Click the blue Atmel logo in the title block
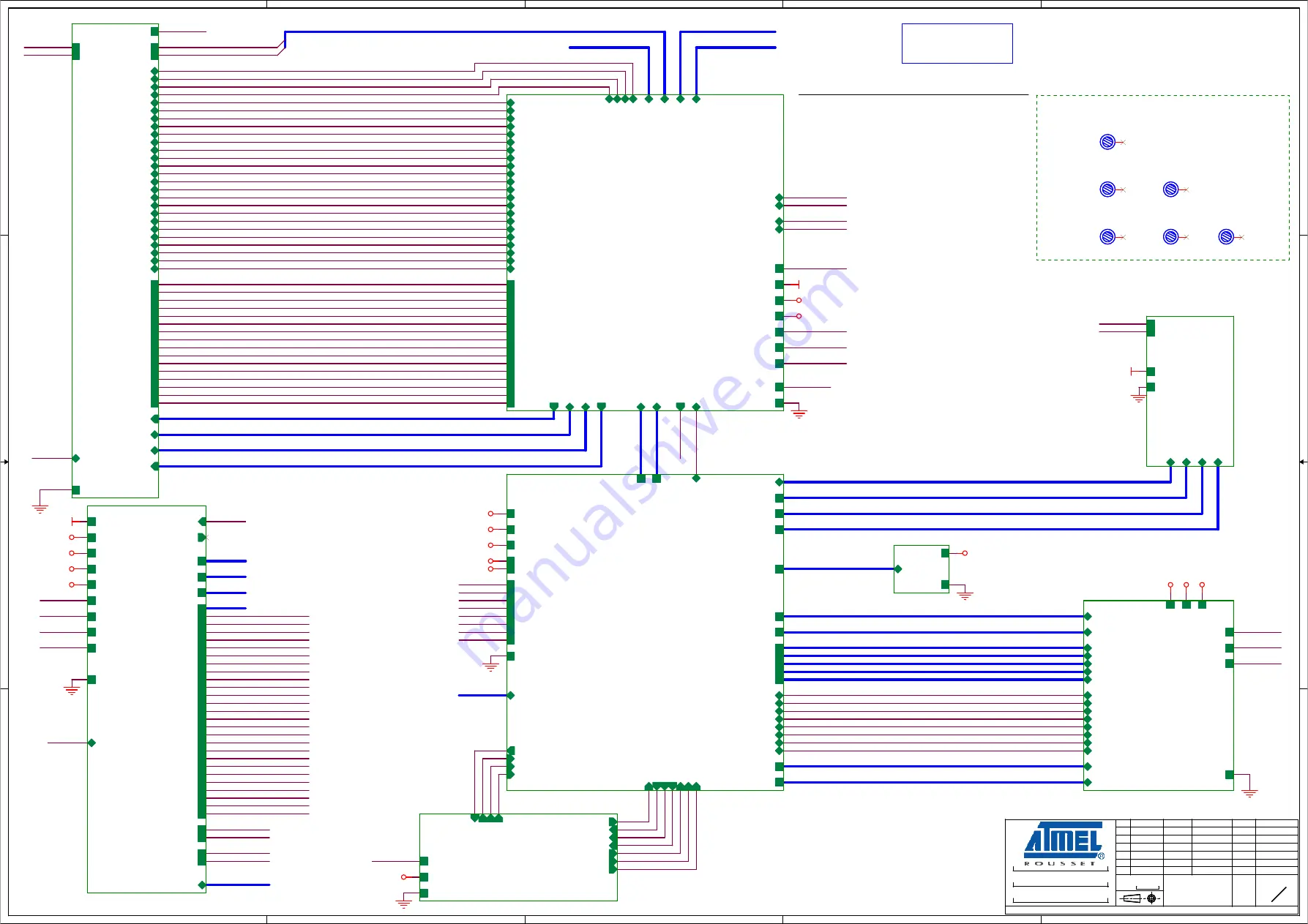Image resolution: width=1308 pixels, height=924 pixels. point(1064,840)
